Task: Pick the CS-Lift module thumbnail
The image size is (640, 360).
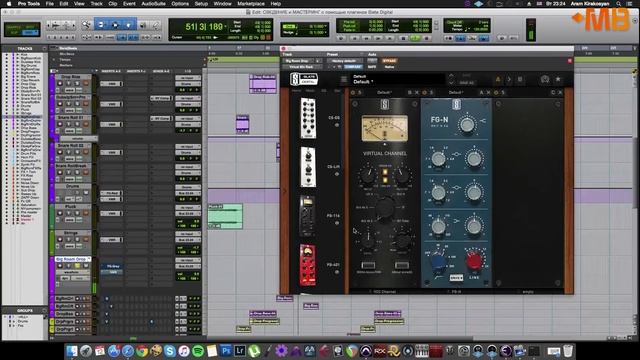Action: [x=308, y=167]
